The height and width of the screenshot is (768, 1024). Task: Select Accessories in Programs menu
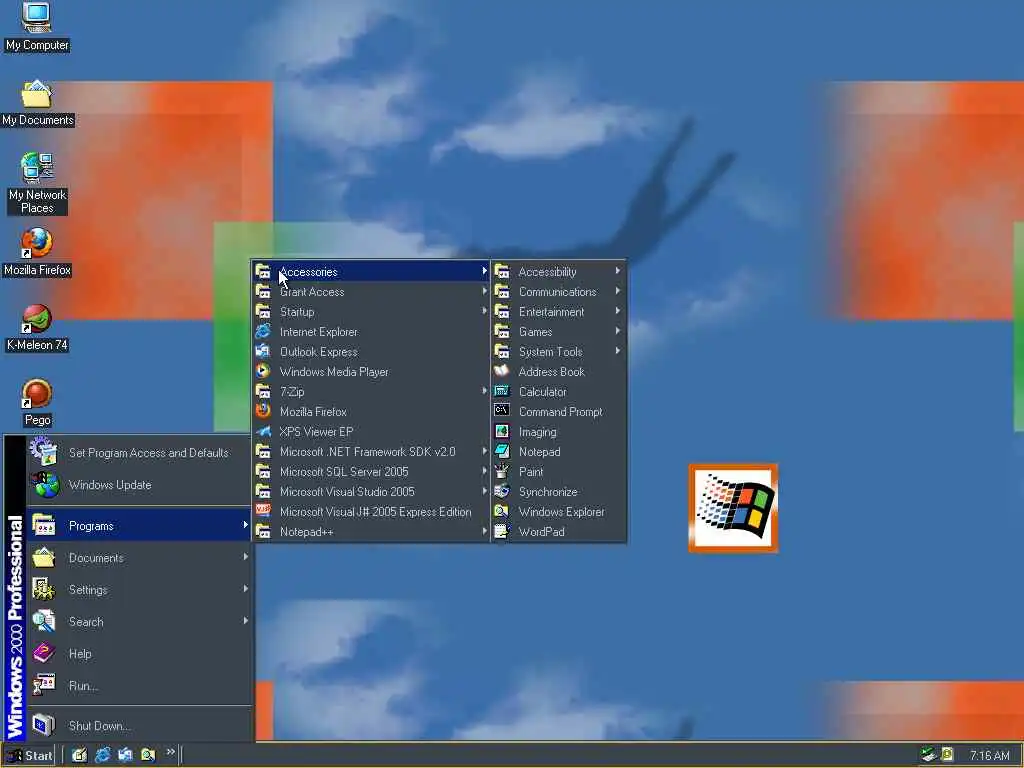371,272
